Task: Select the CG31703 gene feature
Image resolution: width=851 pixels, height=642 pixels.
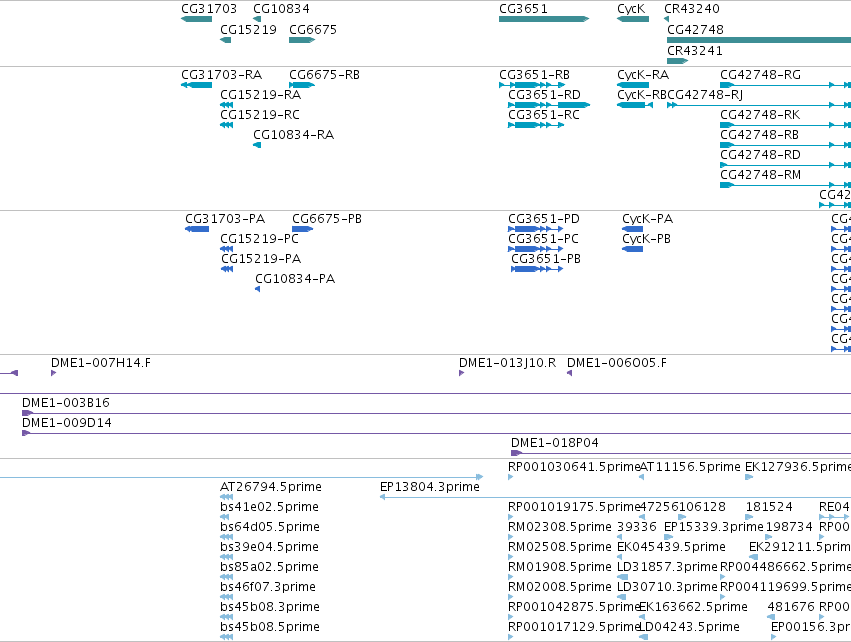Action: 196,19
